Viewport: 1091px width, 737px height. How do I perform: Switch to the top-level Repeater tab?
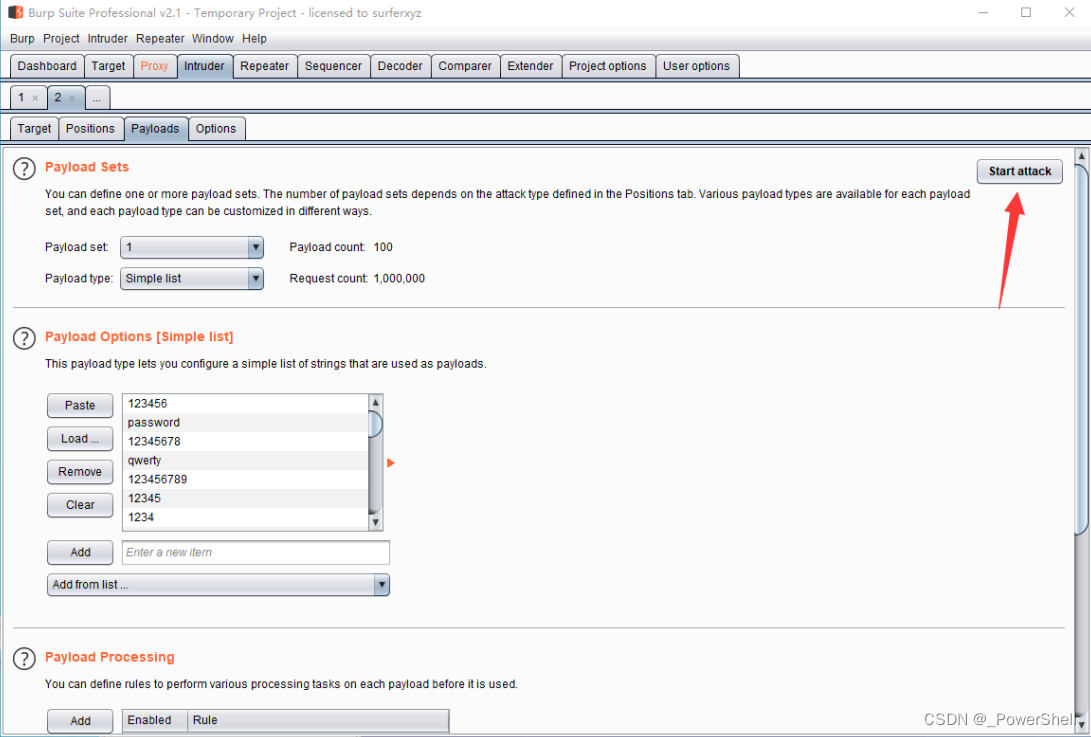pyautogui.click(x=264, y=66)
